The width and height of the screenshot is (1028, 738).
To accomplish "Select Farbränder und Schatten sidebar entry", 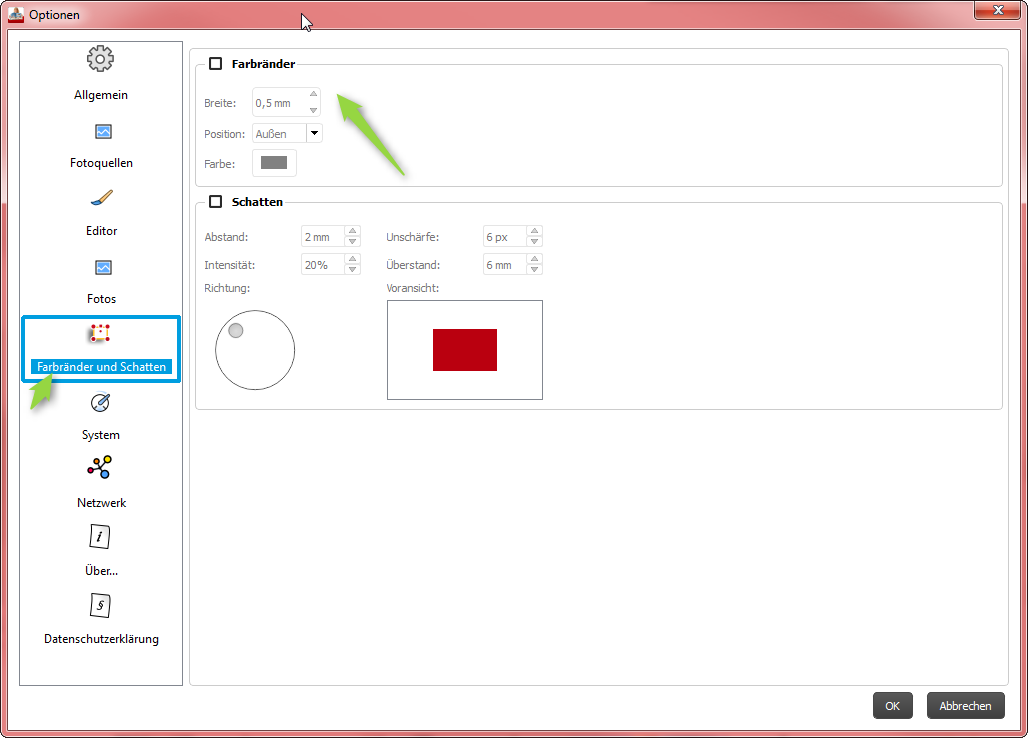I will [x=101, y=367].
